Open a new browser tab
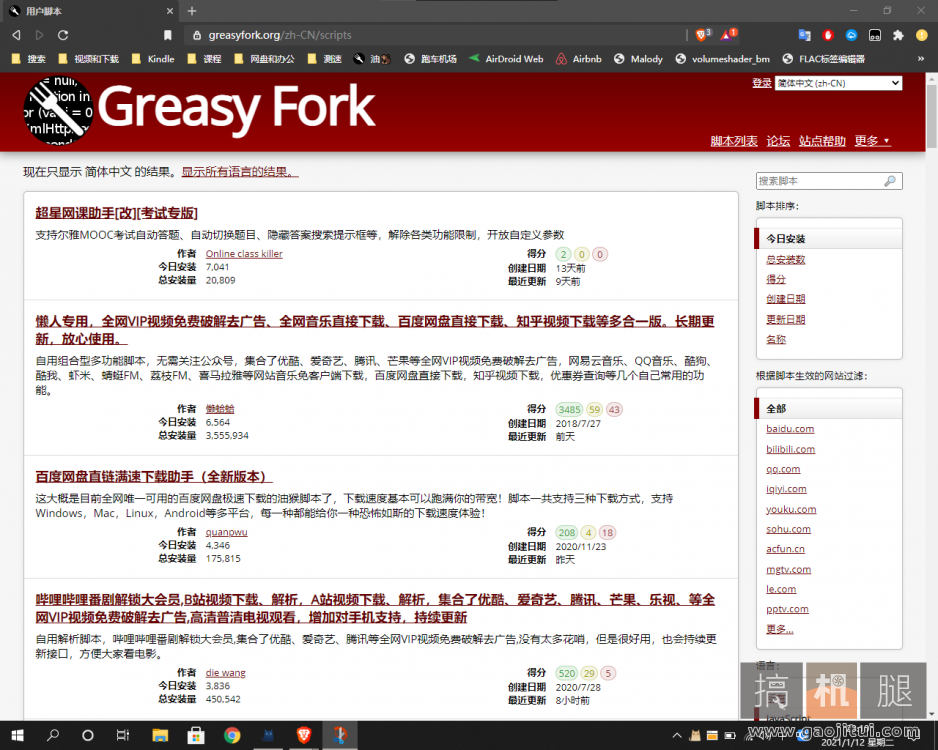The image size is (938, 750). [x=192, y=11]
